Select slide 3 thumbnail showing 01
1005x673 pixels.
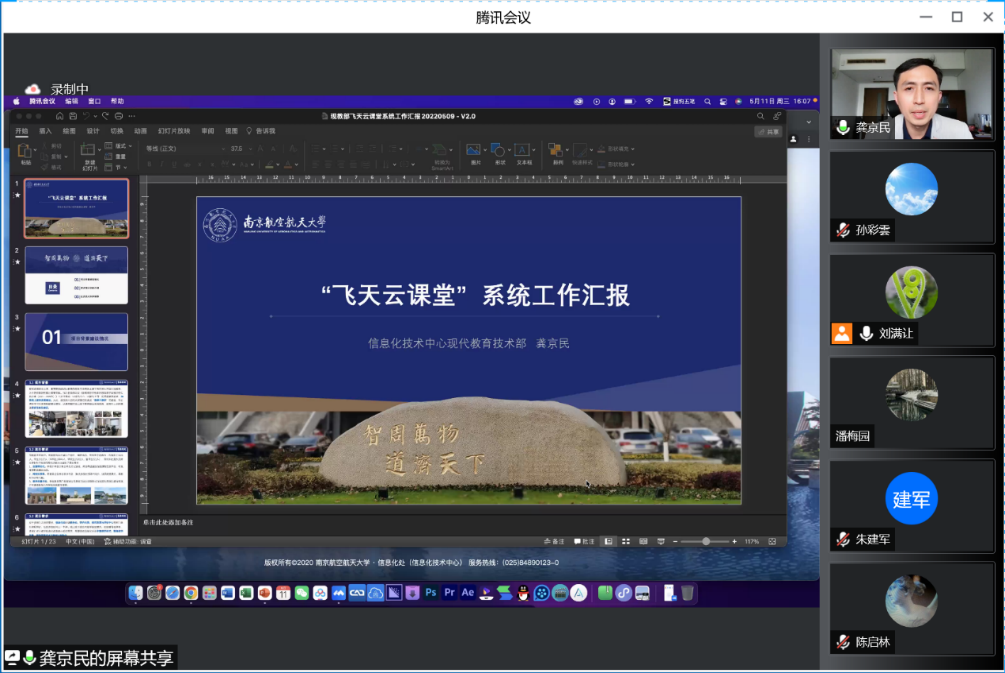[x=76, y=342]
